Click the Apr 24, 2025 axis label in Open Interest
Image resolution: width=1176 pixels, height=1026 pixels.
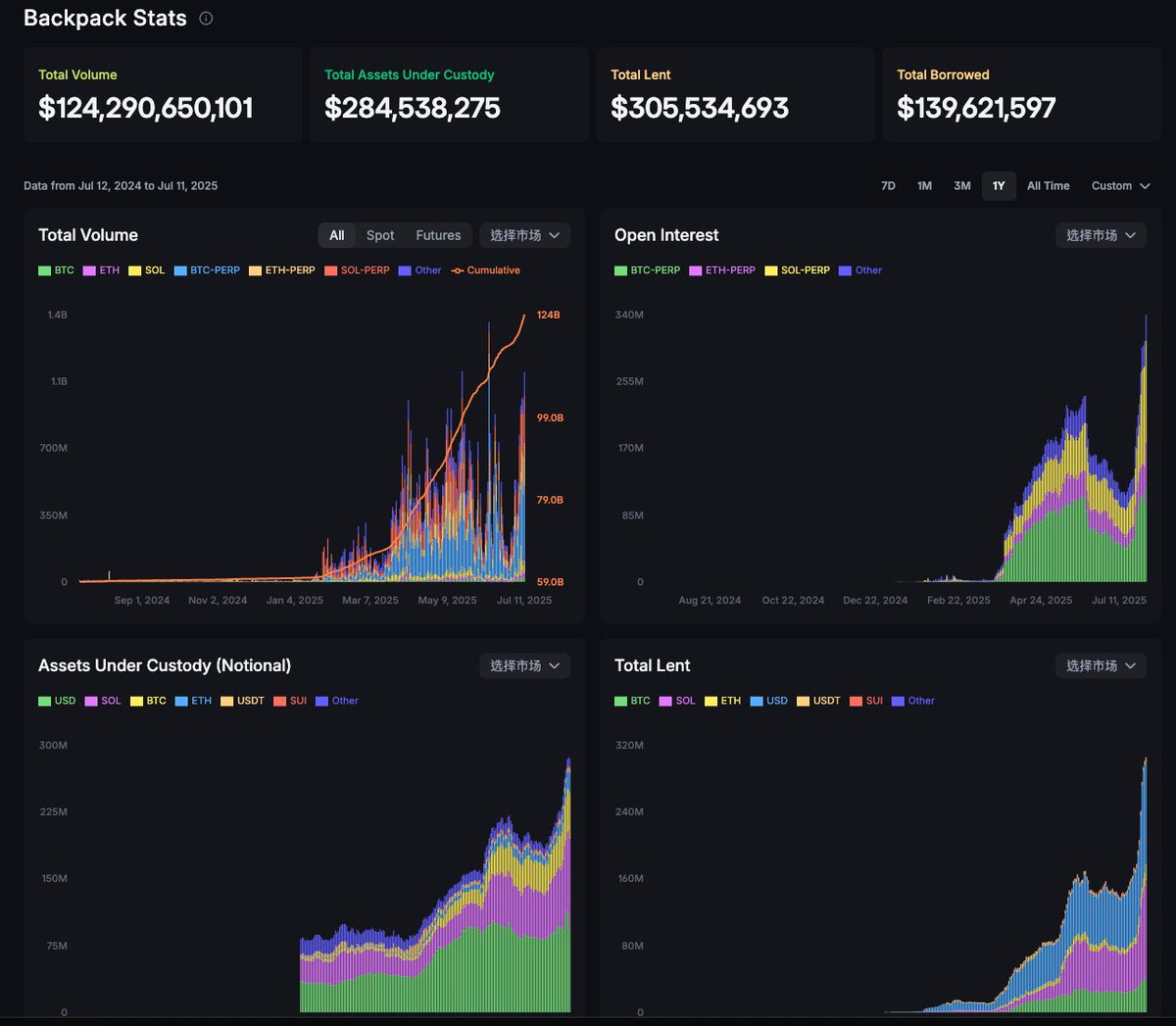pyautogui.click(x=1041, y=600)
